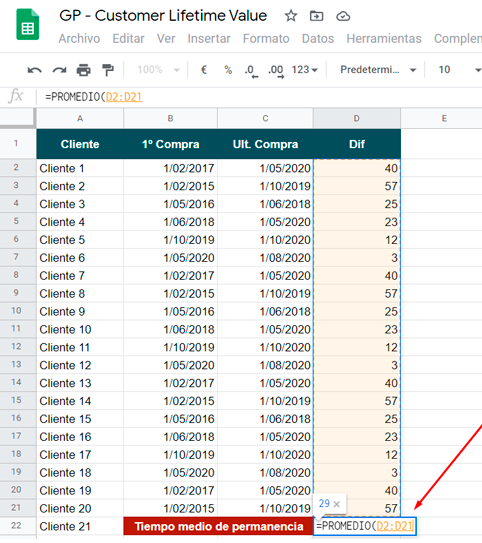Screen dimensions: 482x543
Task: Open the Herramientas menu
Action: pos(384,38)
